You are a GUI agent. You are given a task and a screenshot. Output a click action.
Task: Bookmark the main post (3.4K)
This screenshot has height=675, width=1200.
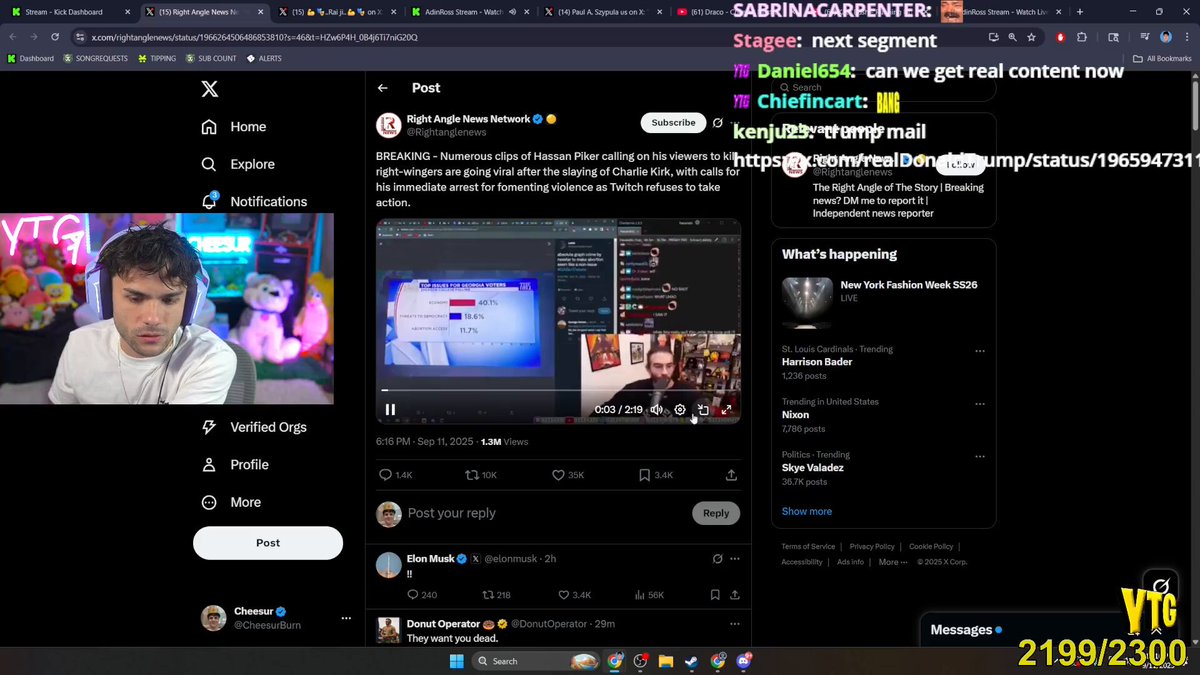click(656, 475)
